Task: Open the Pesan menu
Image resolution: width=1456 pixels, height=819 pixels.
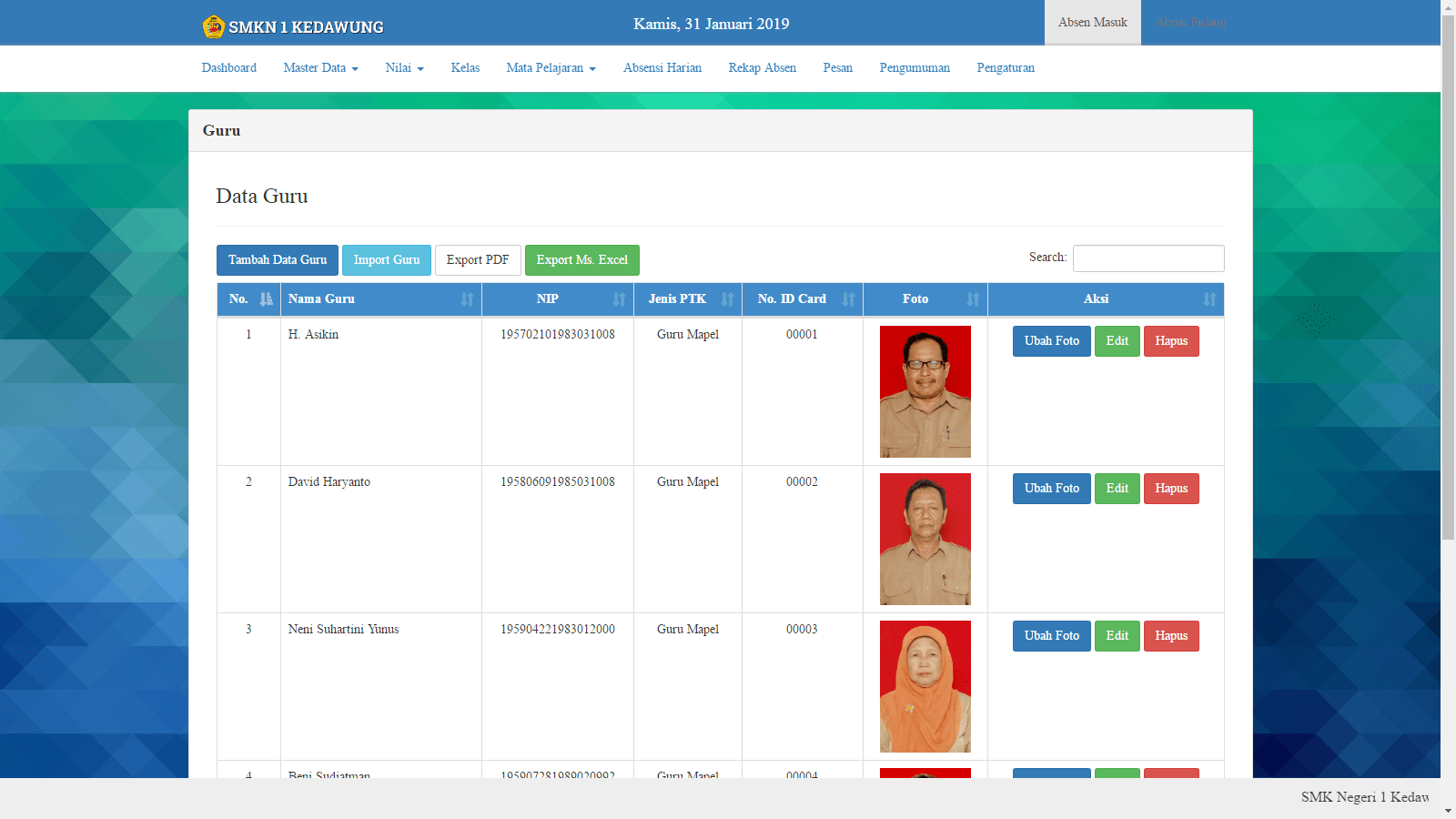Action: (x=838, y=68)
